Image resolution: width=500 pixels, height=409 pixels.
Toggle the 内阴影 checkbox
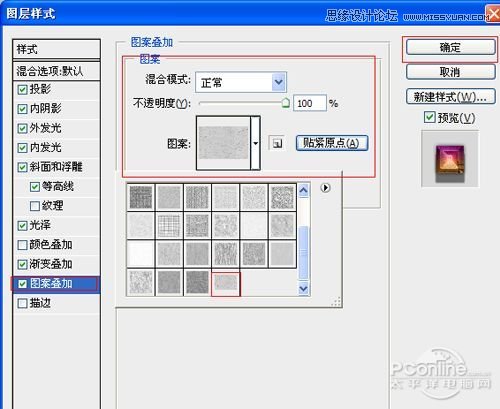22,109
